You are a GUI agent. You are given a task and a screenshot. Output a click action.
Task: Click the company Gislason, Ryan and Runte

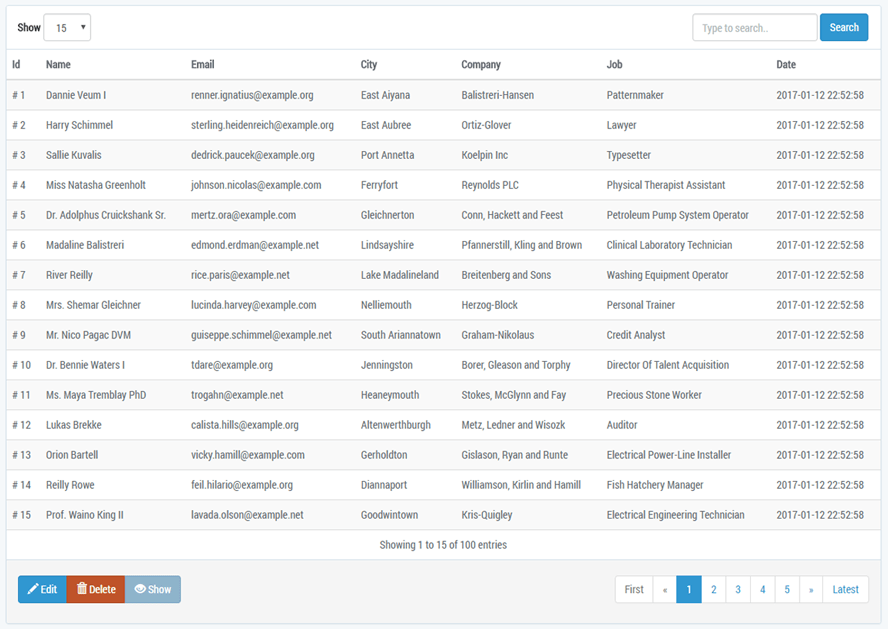514,455
